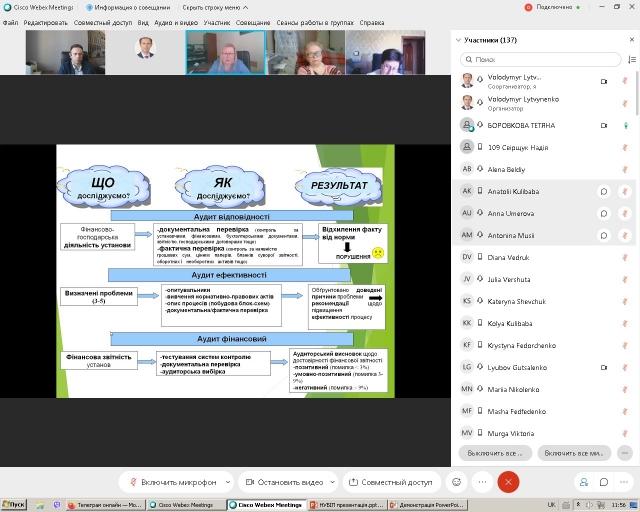Click Выключить все mute-all button
Viewport: 640px width, 512px height.
click(x=495, y=453)
